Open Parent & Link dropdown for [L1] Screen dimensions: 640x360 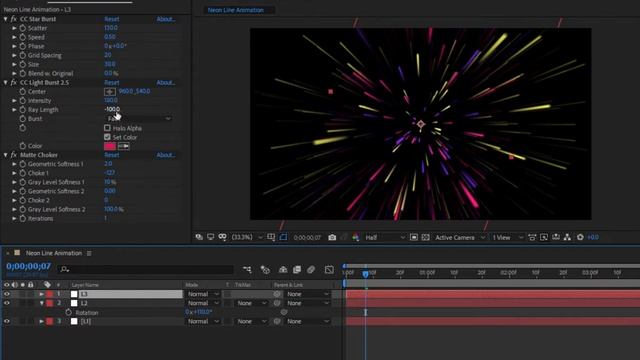pos(307,321)
